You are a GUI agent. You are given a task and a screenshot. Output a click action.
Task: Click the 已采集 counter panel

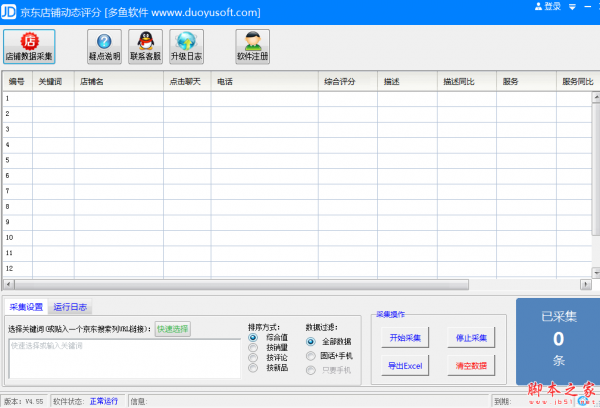pos(558,342)
